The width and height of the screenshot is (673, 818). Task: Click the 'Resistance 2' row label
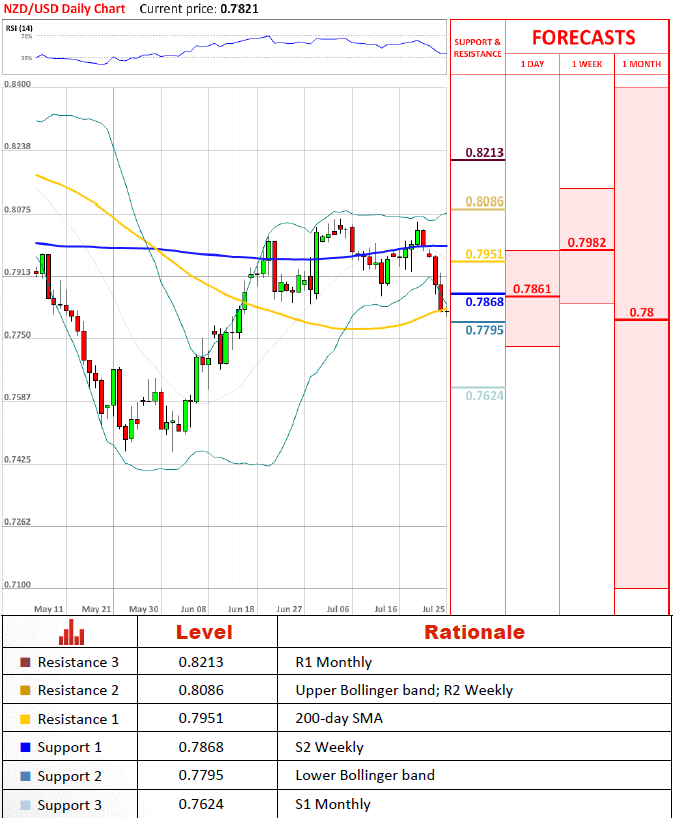tap(78, 690)
